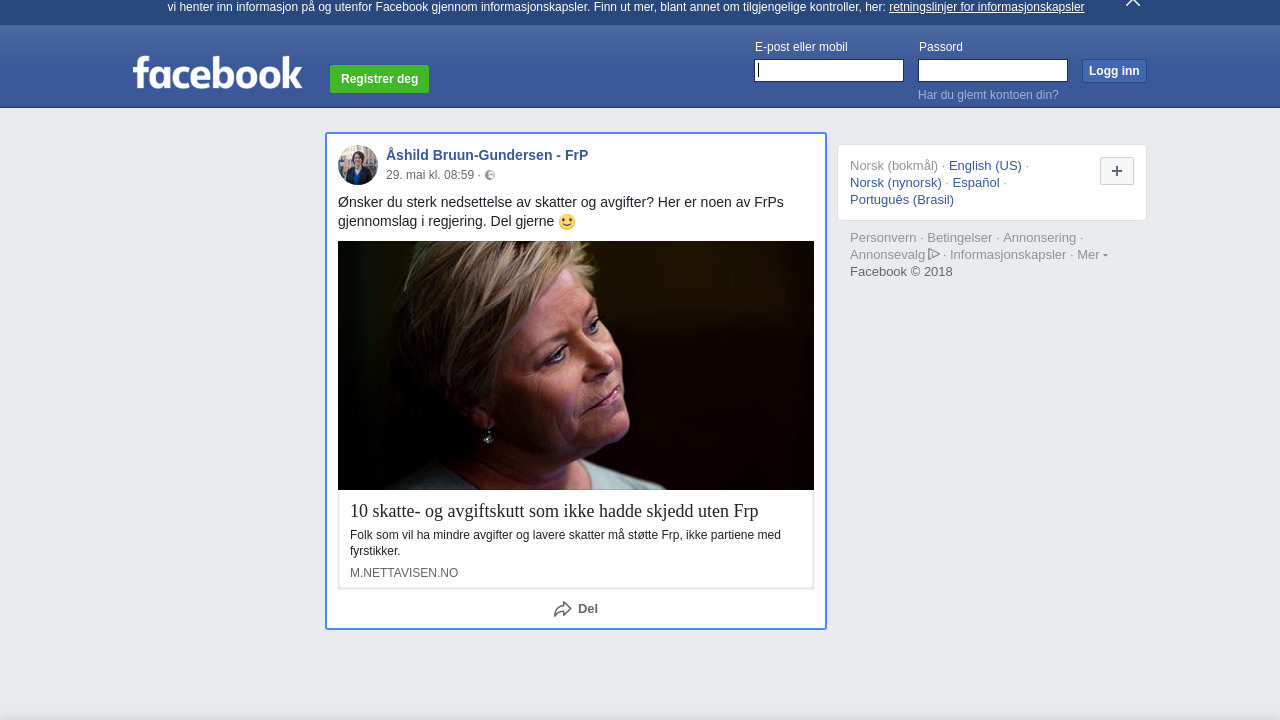Open the post timestamp 29. mai kl. 08:59
Screen dimensions: 1280x720
coord(430,175)
